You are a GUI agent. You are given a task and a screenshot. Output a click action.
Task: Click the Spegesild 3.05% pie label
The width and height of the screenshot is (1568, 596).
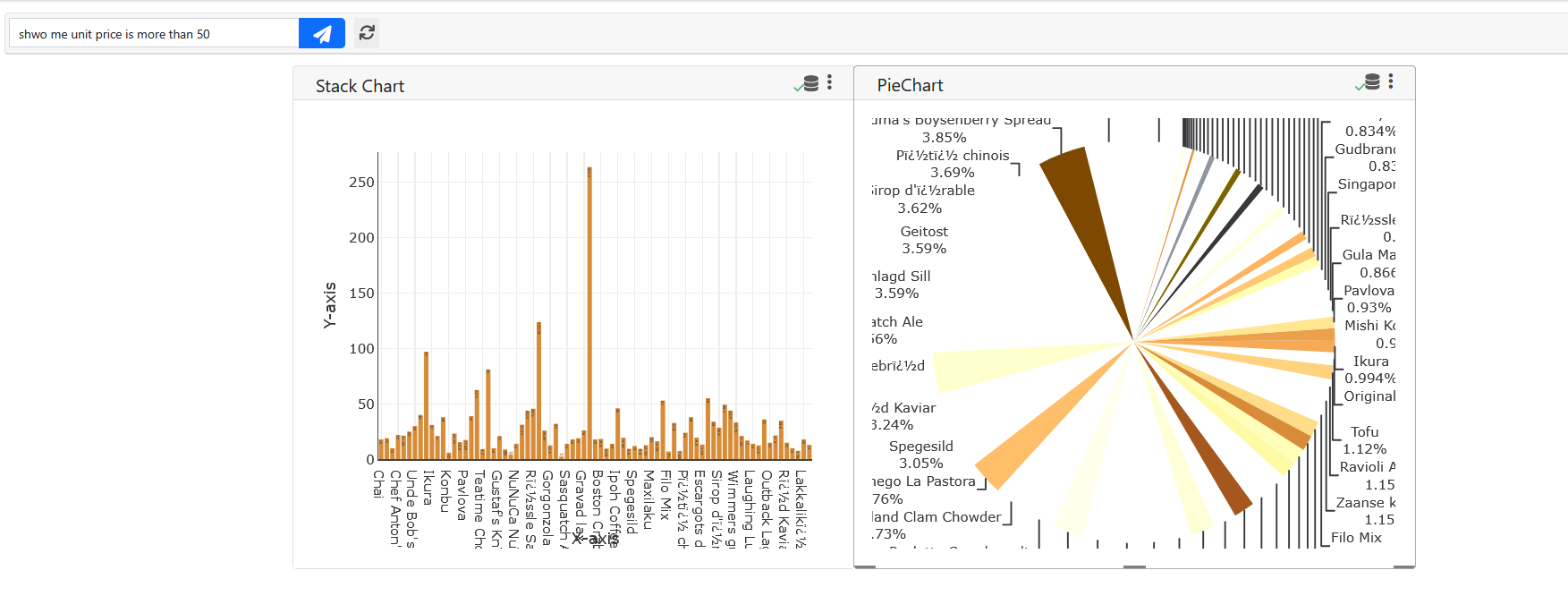(x=921, y=455)
